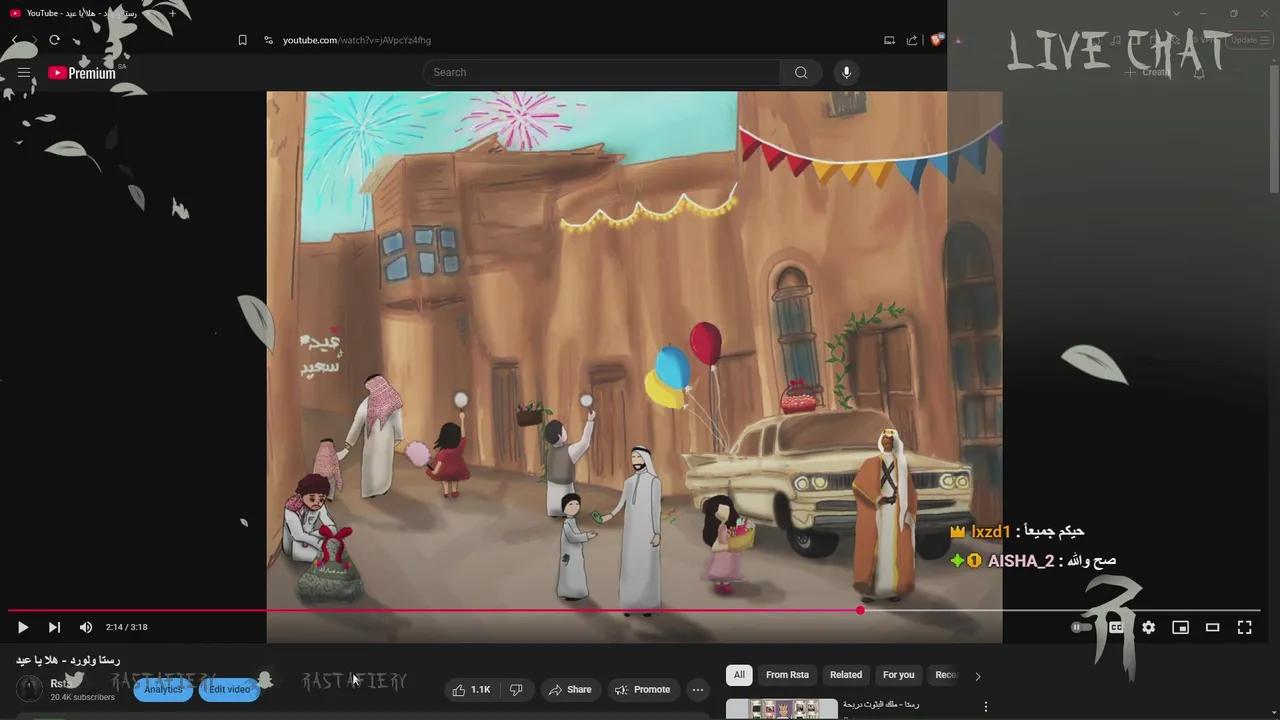Select the For you filter chip
The height and width of the screenshot is (720, 1280).
tap(898, 675)
